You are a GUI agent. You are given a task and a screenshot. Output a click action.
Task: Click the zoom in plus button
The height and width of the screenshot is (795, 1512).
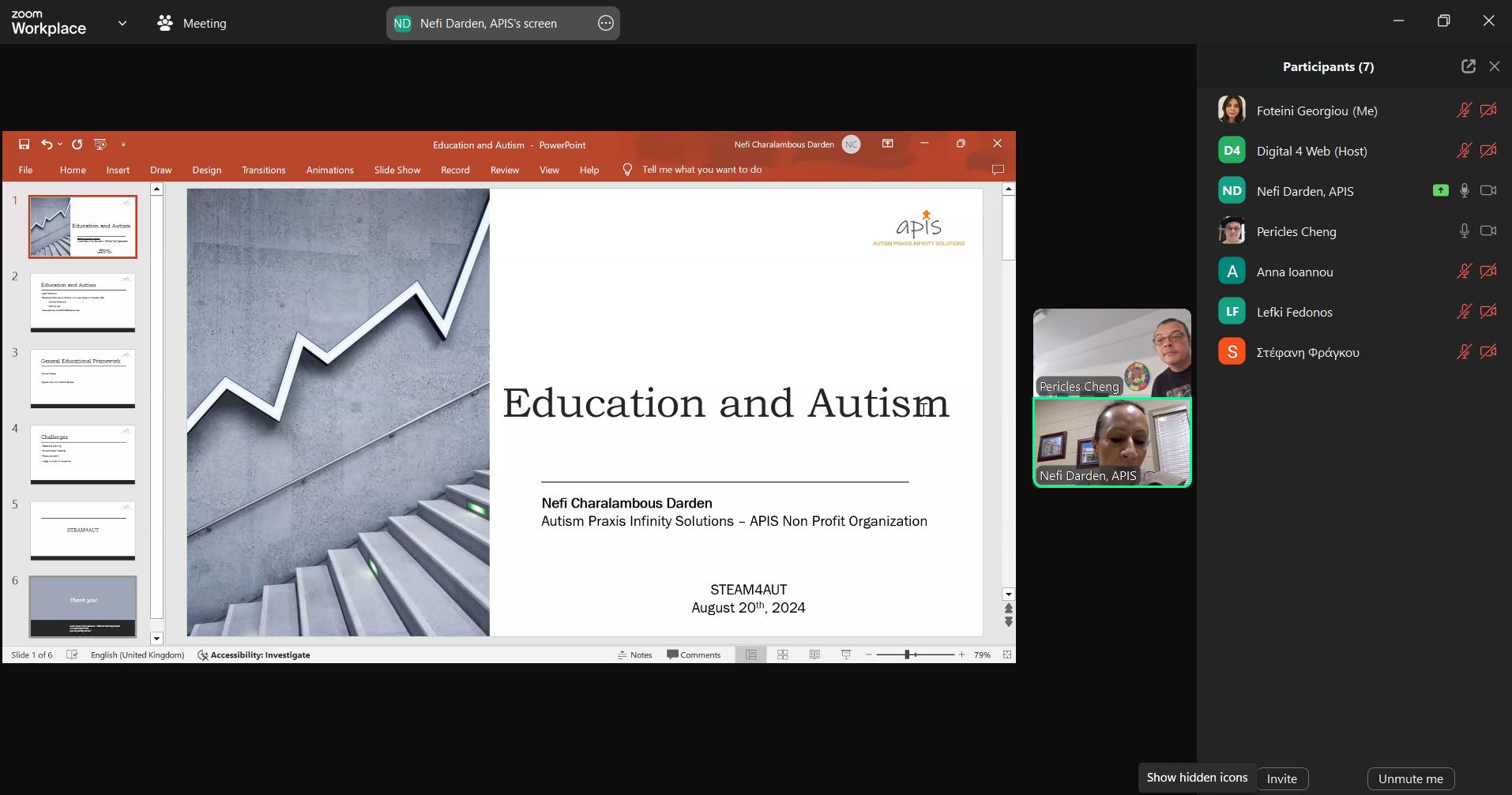[x=961, y=655]
